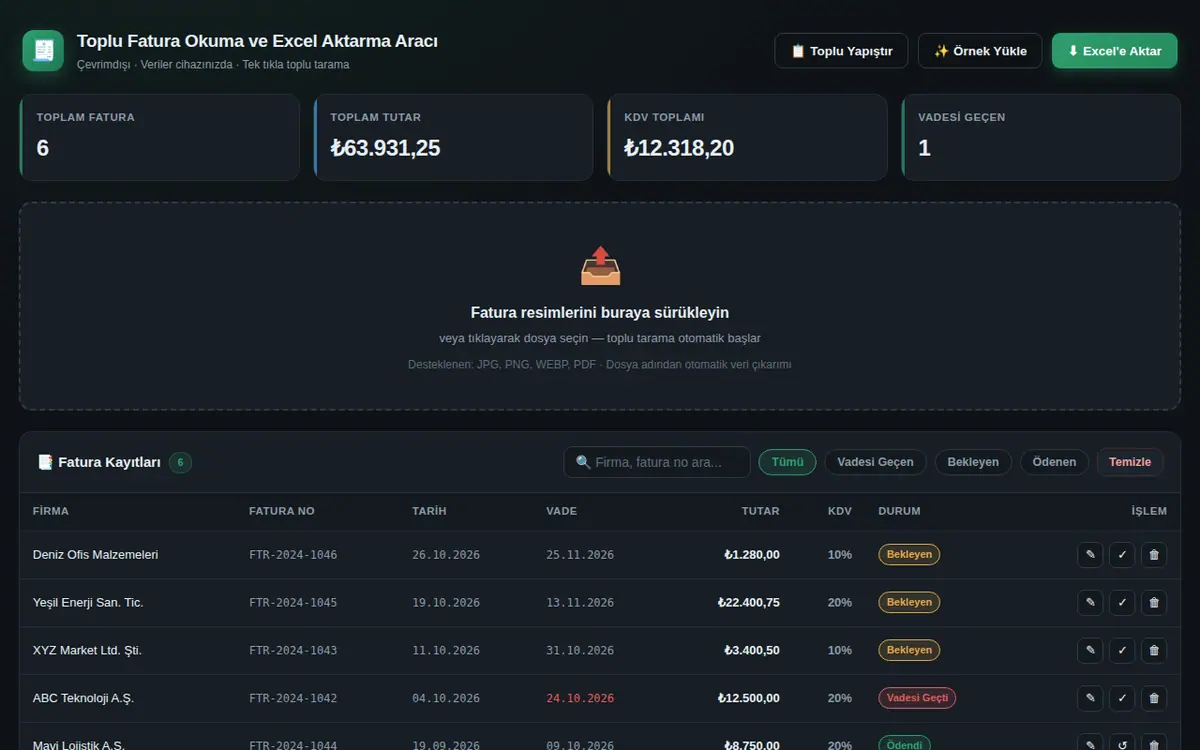Click the TUTAR column header
Screen dimensions: 1200x750
point(760,511)
